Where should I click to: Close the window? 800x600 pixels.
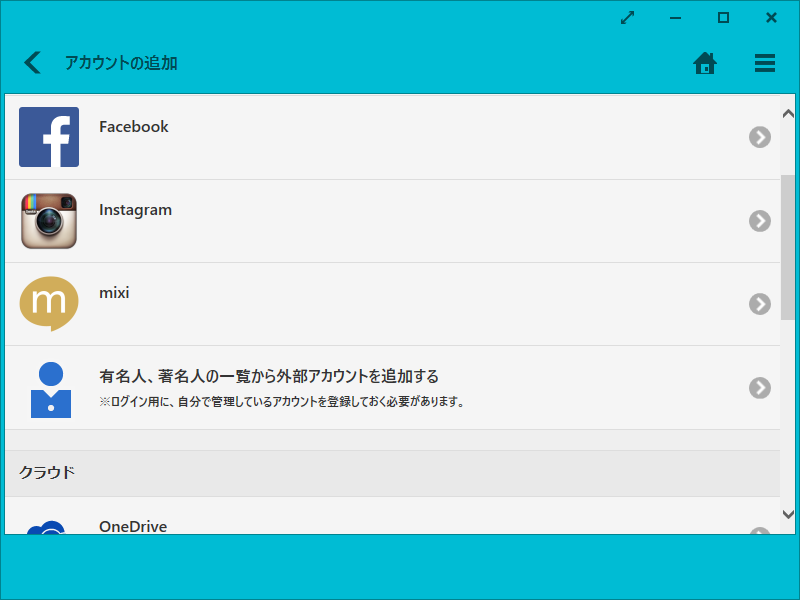pyautogui.click(x=771, y=18)
